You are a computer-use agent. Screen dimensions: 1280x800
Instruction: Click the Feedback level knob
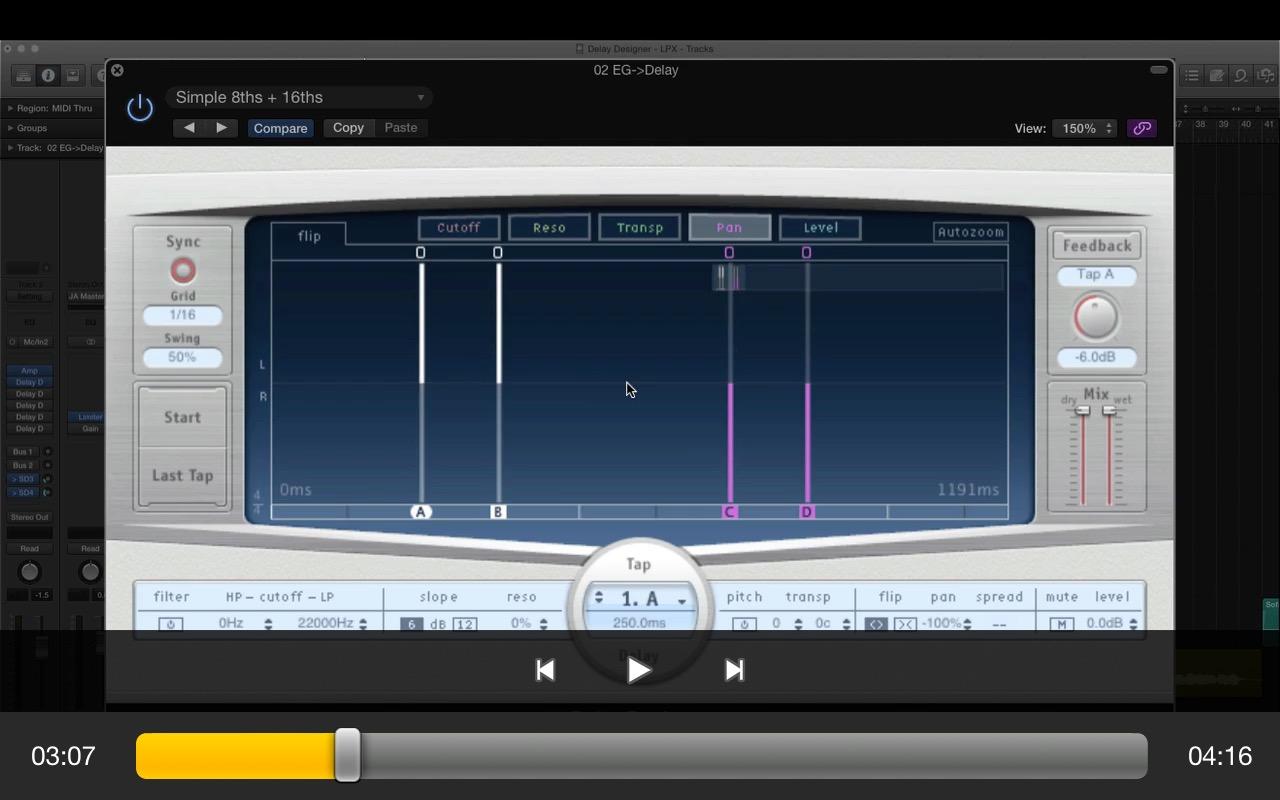pyautogui.click(x=1096, y=318)
